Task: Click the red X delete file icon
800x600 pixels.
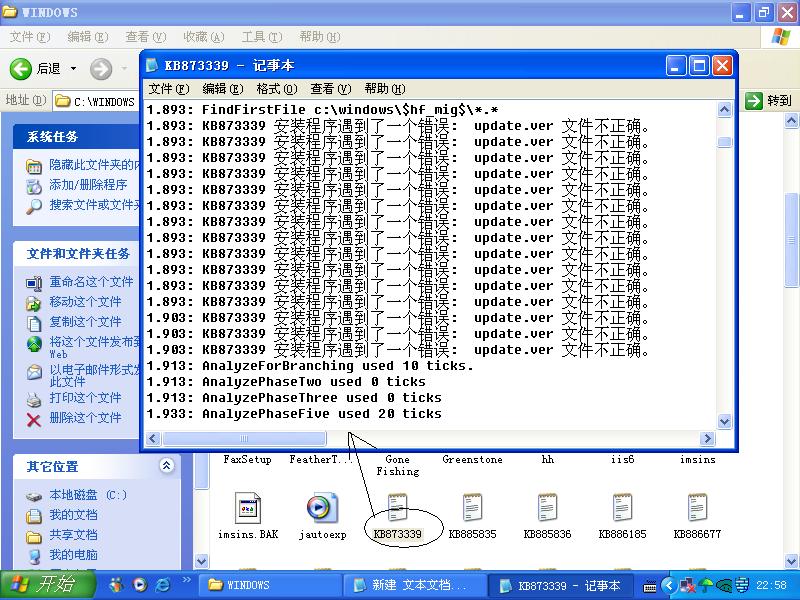Action: (34, 420)
